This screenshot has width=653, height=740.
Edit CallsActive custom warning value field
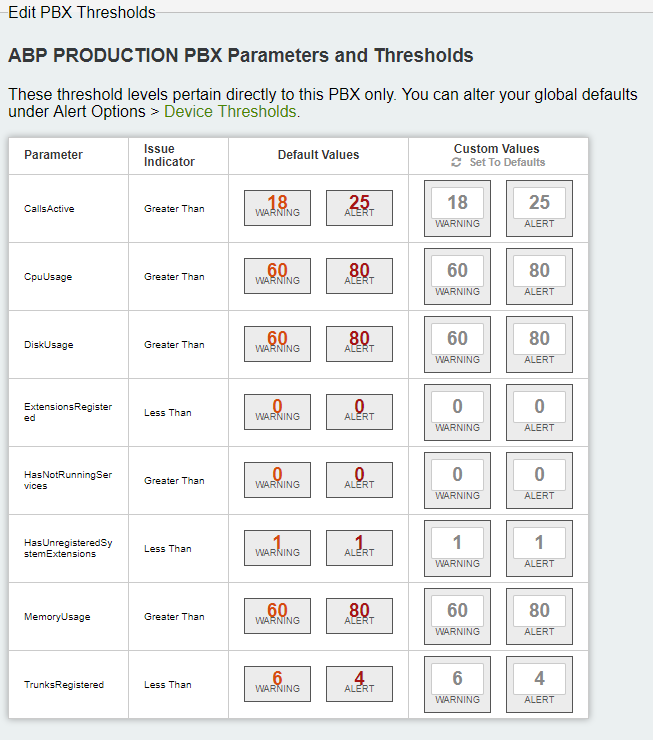(x=457, y=202)
